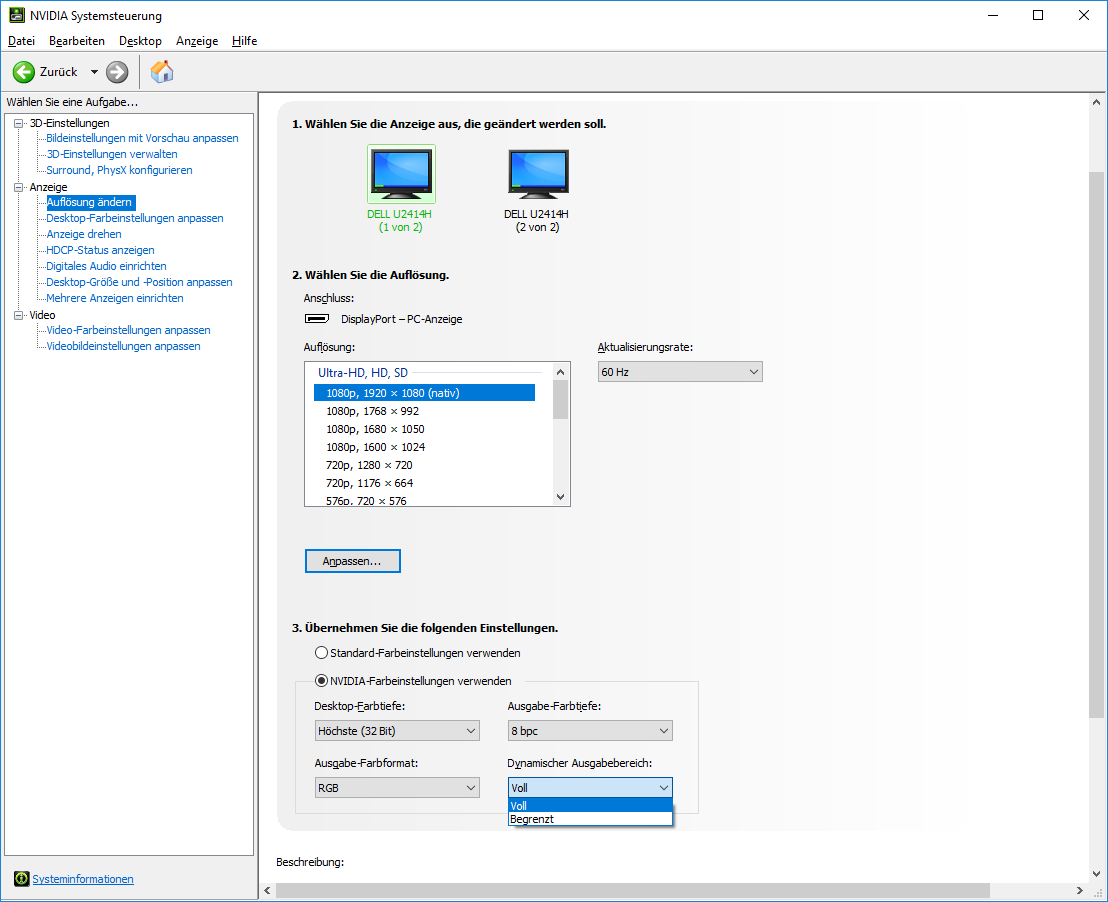Click the DisplayPort connector icon
The width and height of the screenshot is (1108, 902).
point(317,319)
